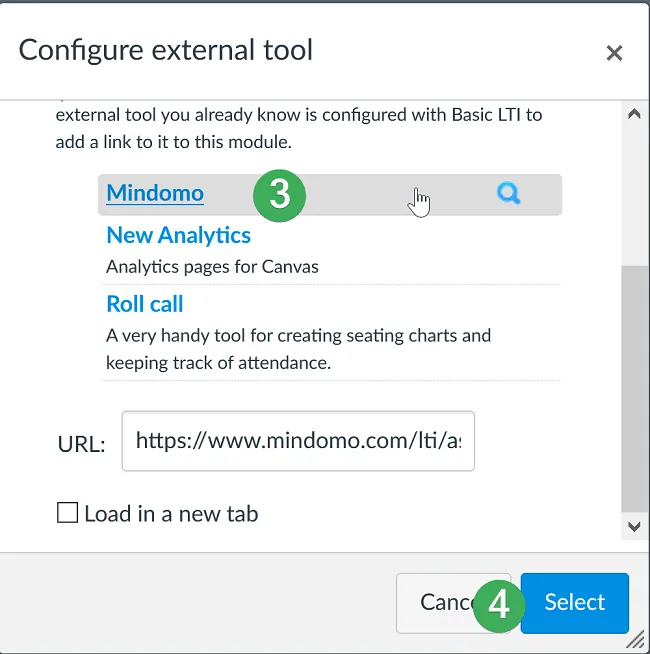The image size is (650, 654).
Task: Click the magnifier icon in the Mindomo row
Action: click(508, 194)
